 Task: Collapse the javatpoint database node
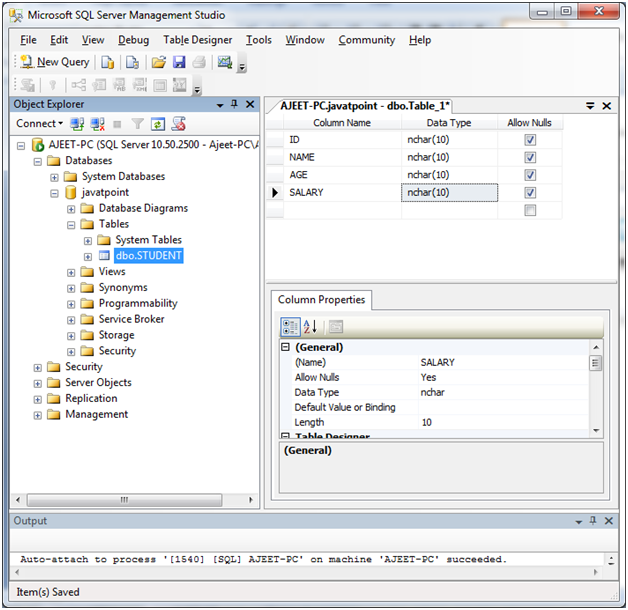[54, 193]
